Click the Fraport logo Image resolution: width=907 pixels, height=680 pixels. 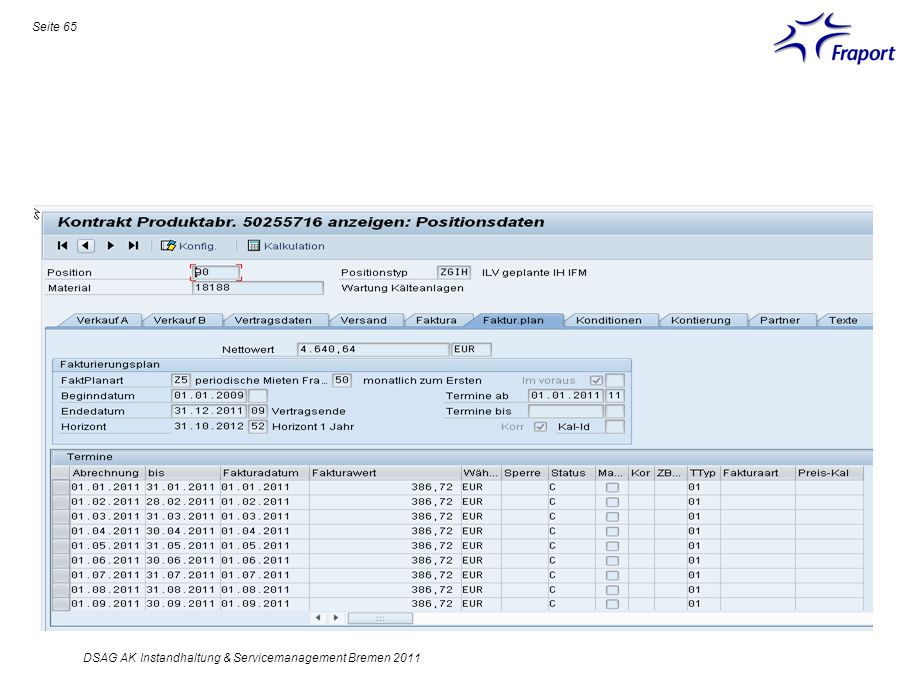point(834,38)
